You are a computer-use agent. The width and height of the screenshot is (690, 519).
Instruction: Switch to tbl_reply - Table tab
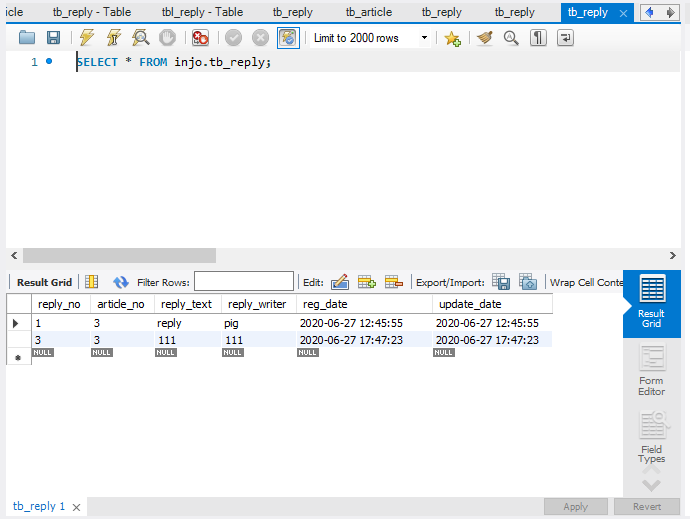(202, 12)
